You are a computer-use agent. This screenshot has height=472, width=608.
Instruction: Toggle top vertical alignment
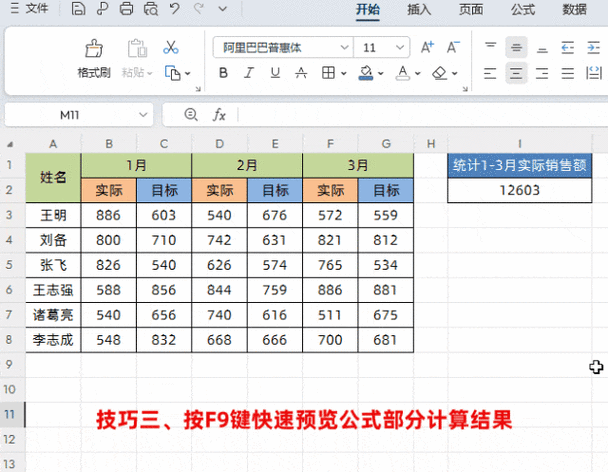click(x=491, y=47)
